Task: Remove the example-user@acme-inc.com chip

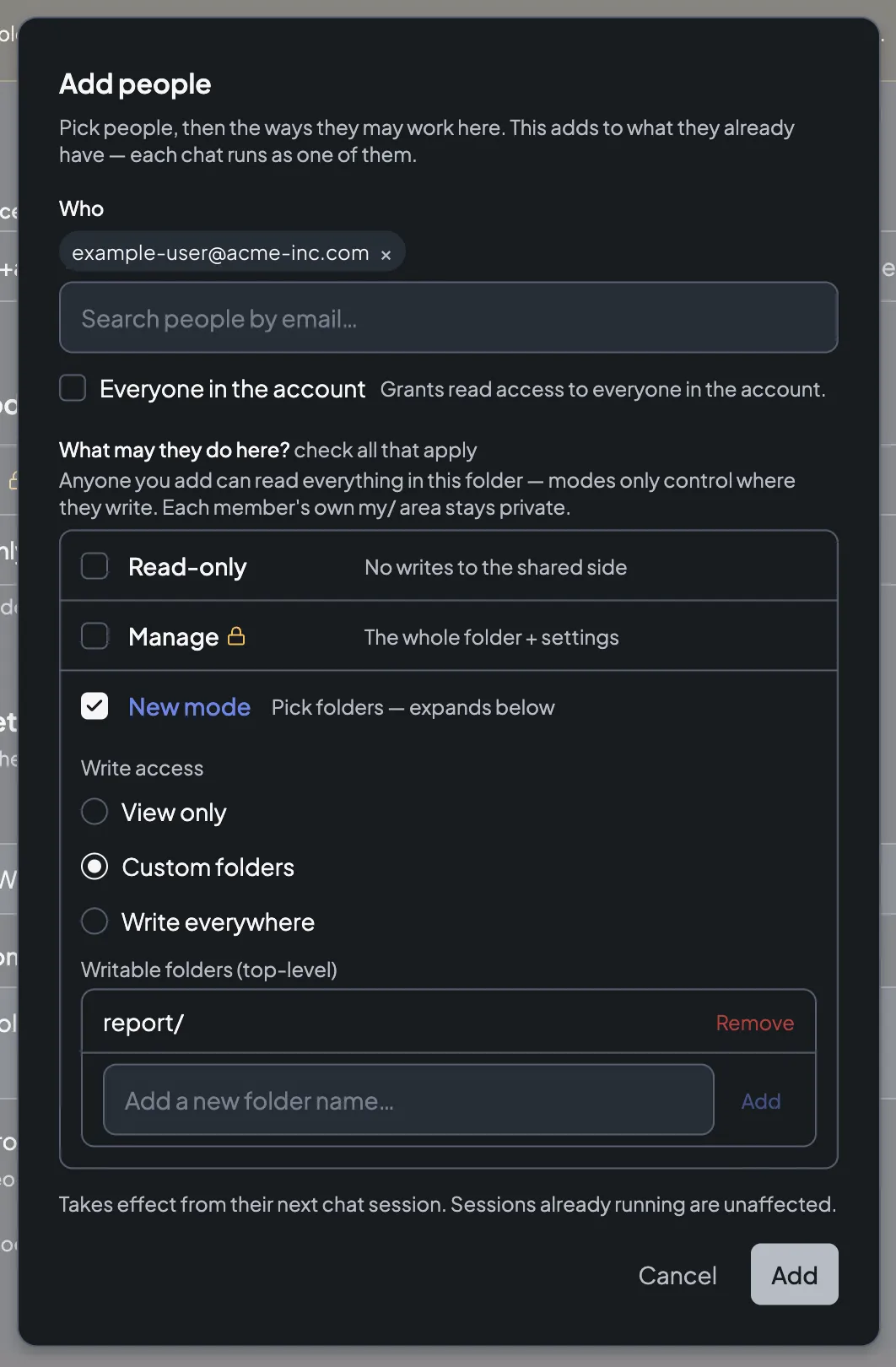Action: pos(386,255)
